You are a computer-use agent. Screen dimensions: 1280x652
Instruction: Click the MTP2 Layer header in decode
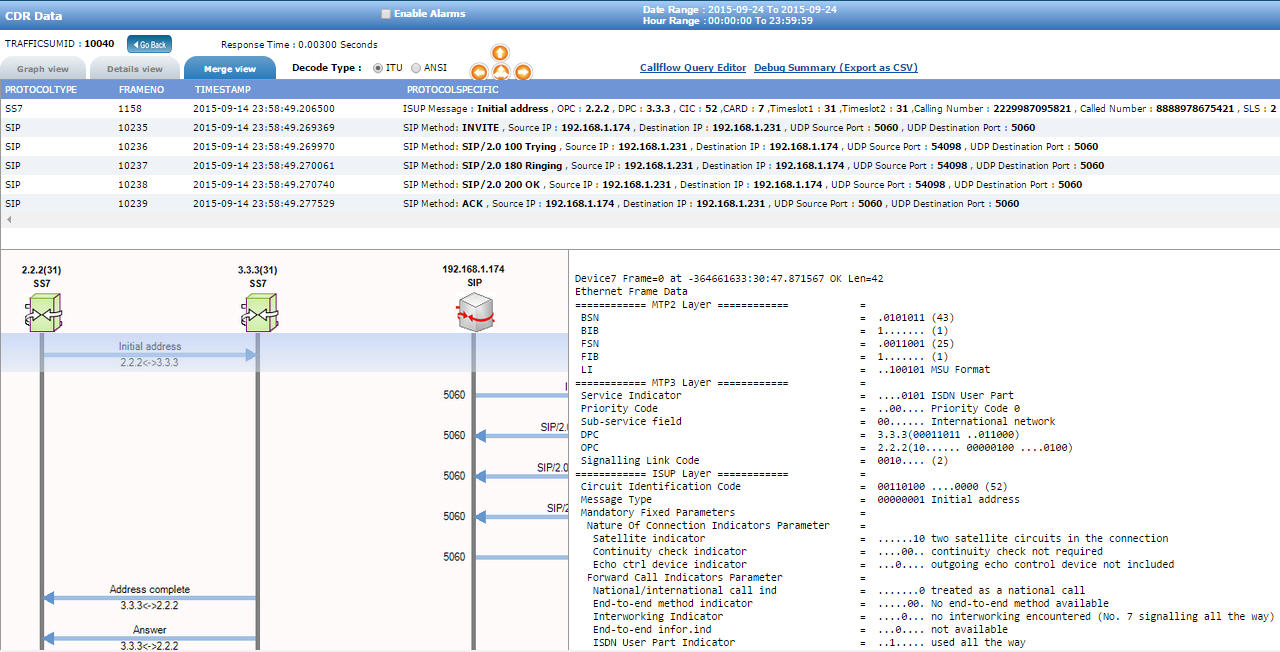coord(682,304)
